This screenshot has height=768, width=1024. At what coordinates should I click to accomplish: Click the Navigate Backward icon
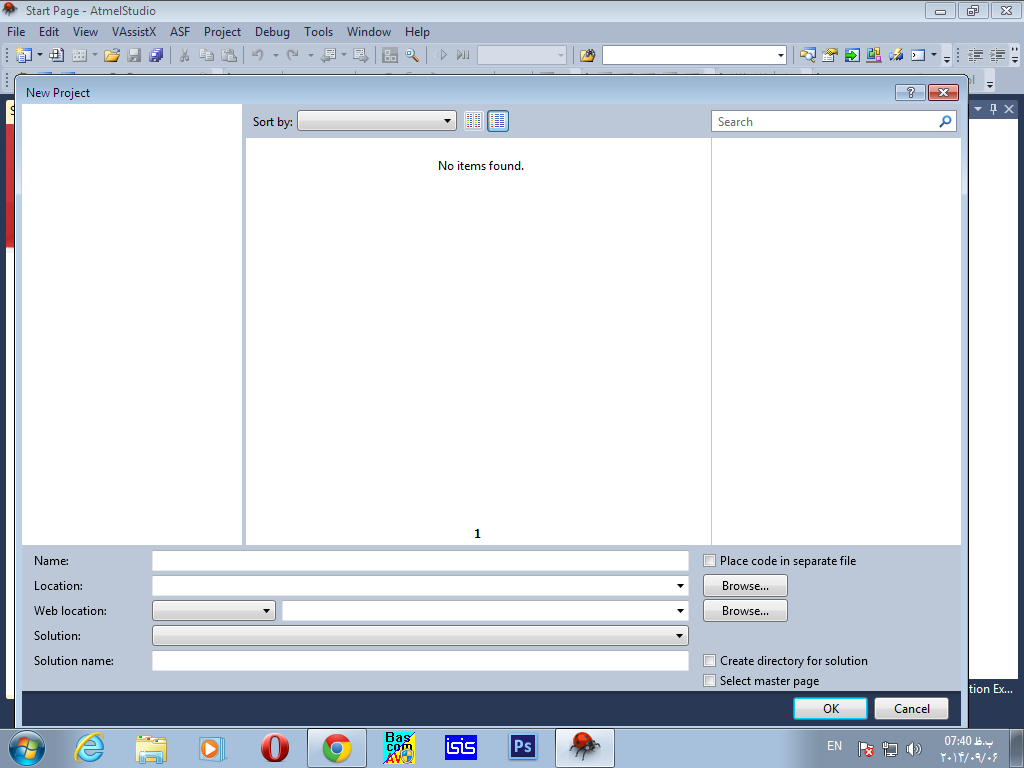tap(328, 56)
